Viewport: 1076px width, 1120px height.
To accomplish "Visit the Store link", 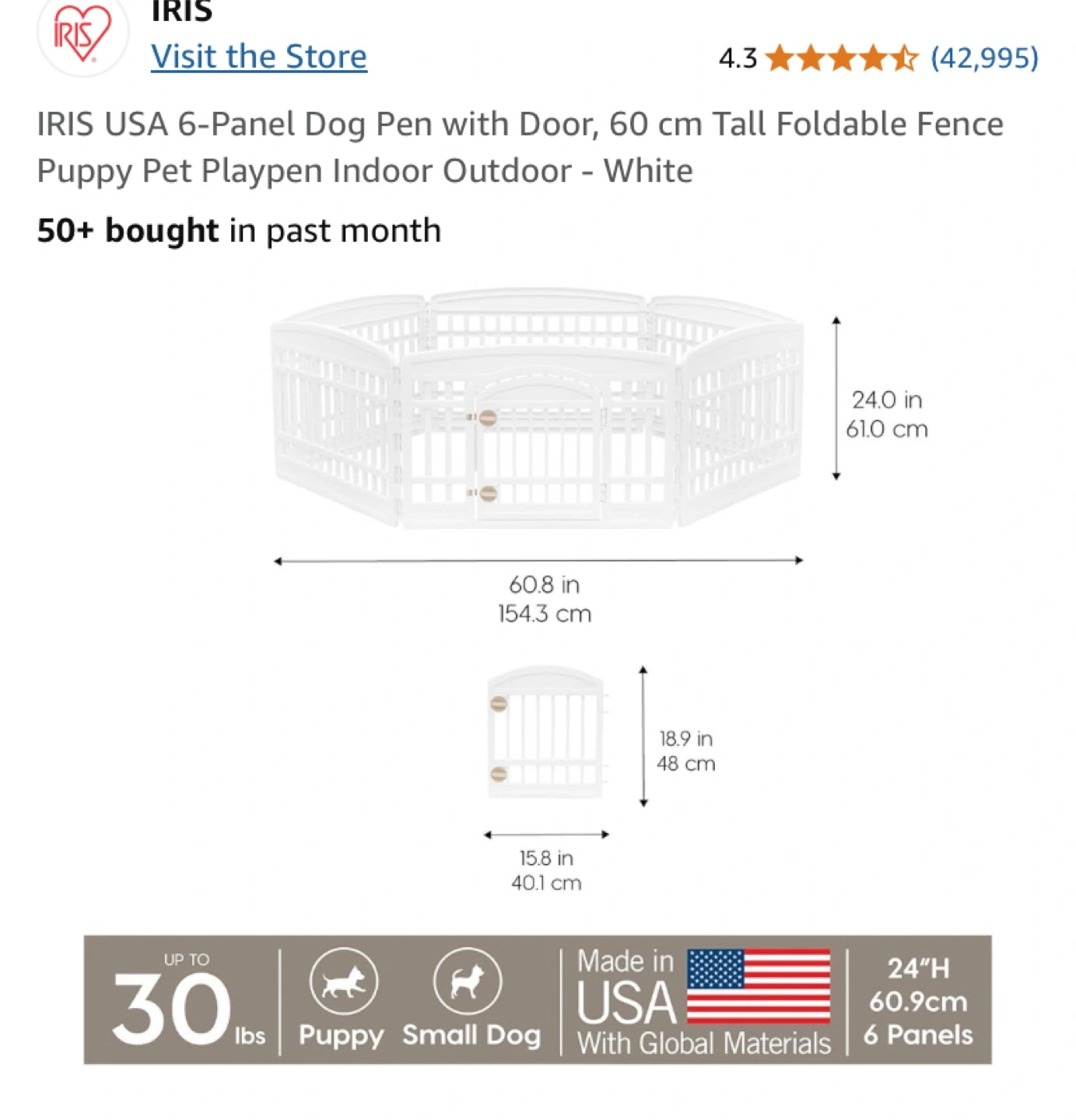I will (259, 56).
